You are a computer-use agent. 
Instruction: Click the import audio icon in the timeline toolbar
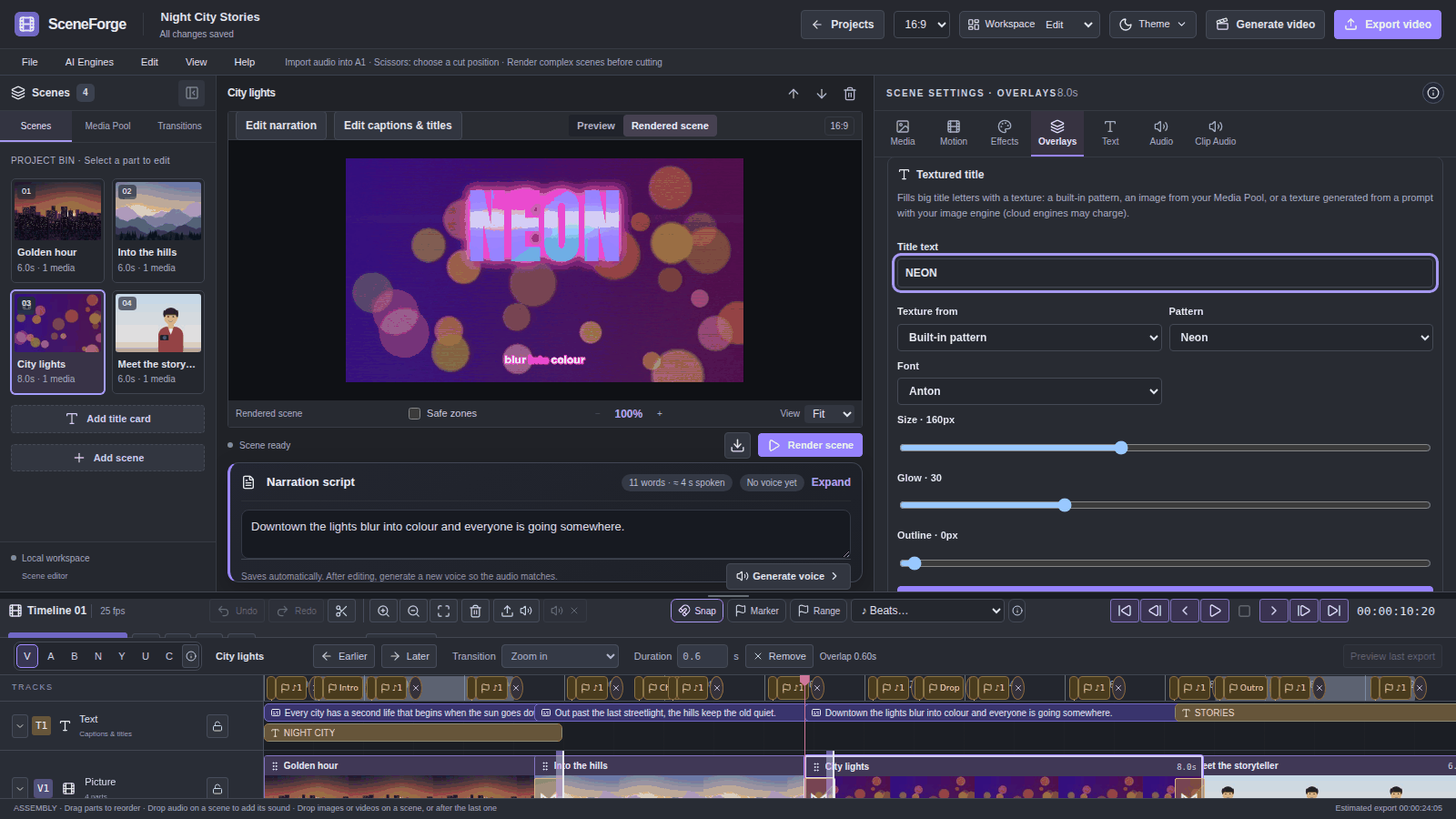[517, 611]
